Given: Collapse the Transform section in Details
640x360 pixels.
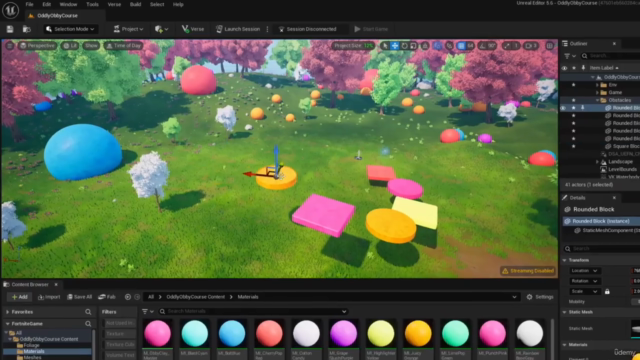Looking at the screenshot, I should click(x=565, y=260).
